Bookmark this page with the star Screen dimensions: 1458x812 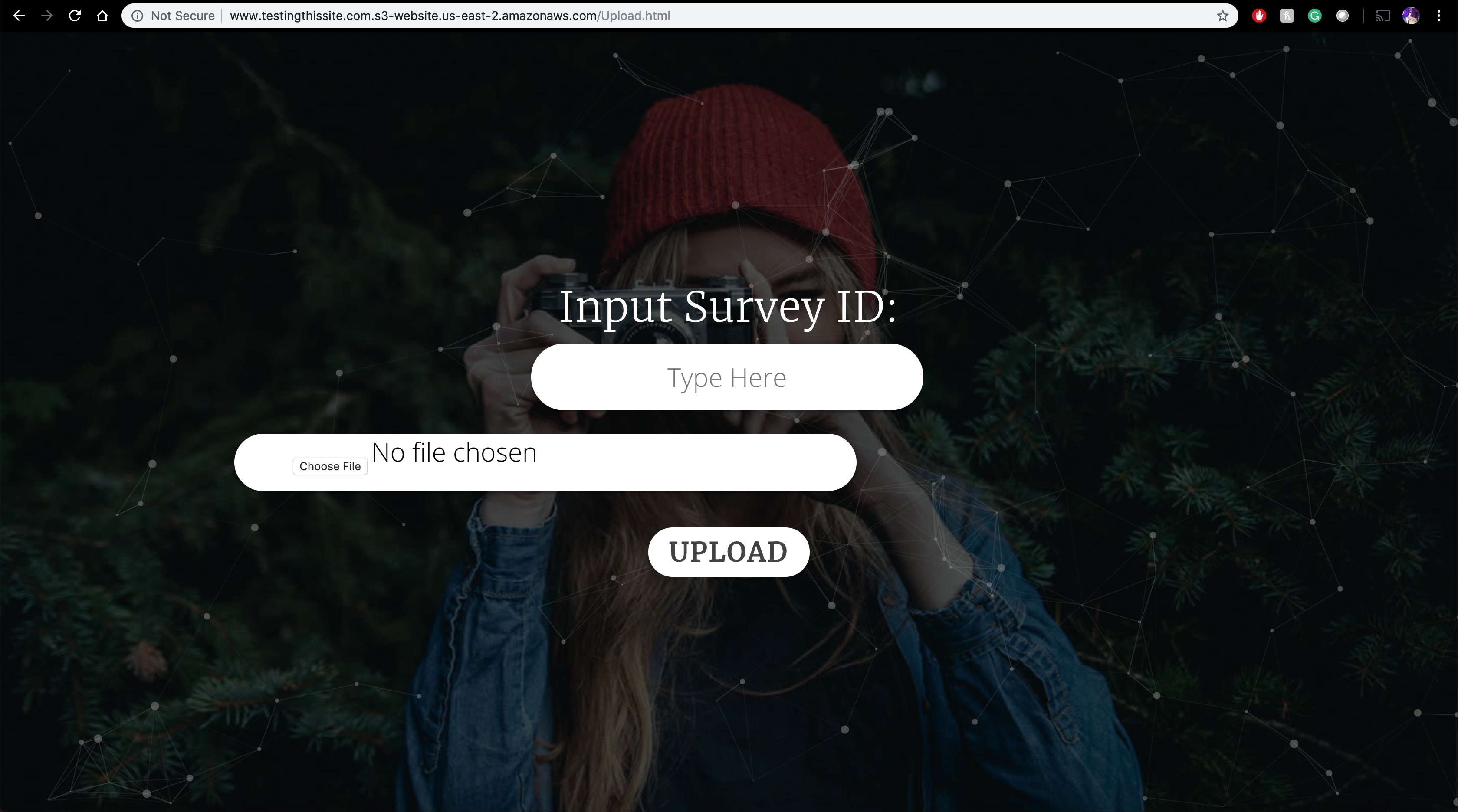1222,16
